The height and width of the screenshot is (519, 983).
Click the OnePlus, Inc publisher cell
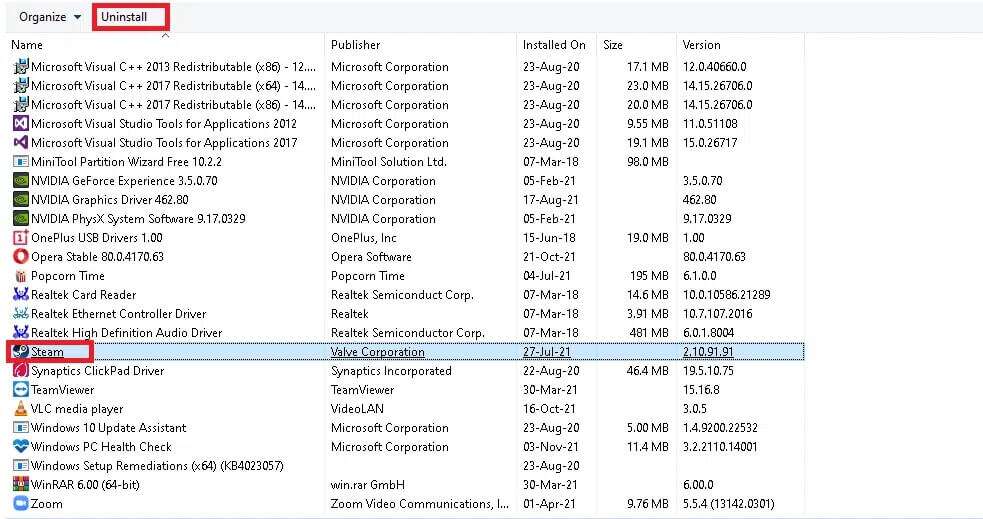364,238
